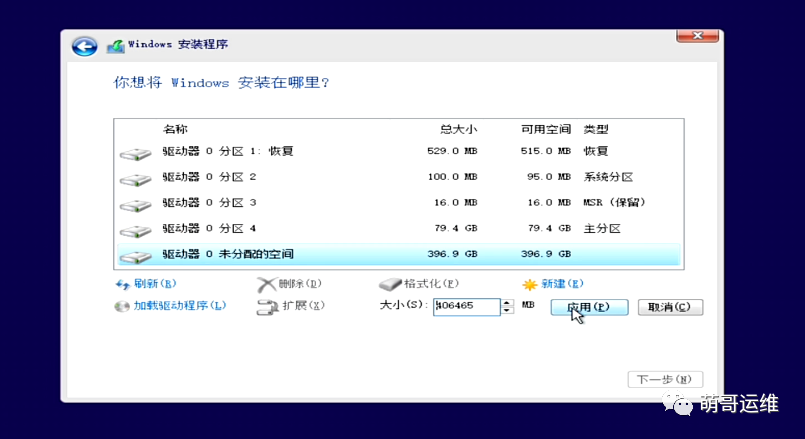Apply the partition size with 应用(P)
Image resolution: width=805 pixels, height=439 pixels.
589,307
